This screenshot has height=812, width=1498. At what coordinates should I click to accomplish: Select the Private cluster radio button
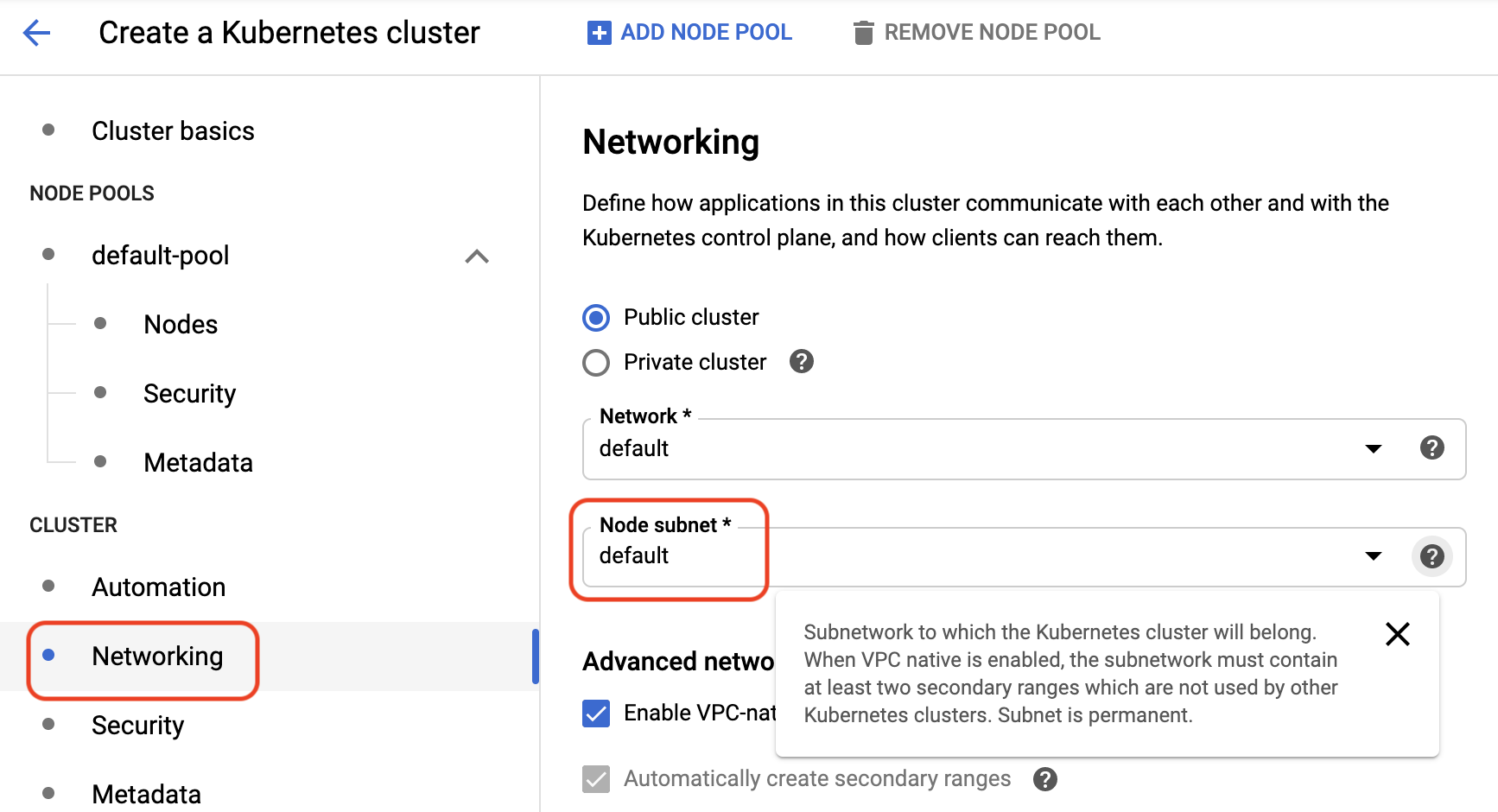click(x=596, y=363)
